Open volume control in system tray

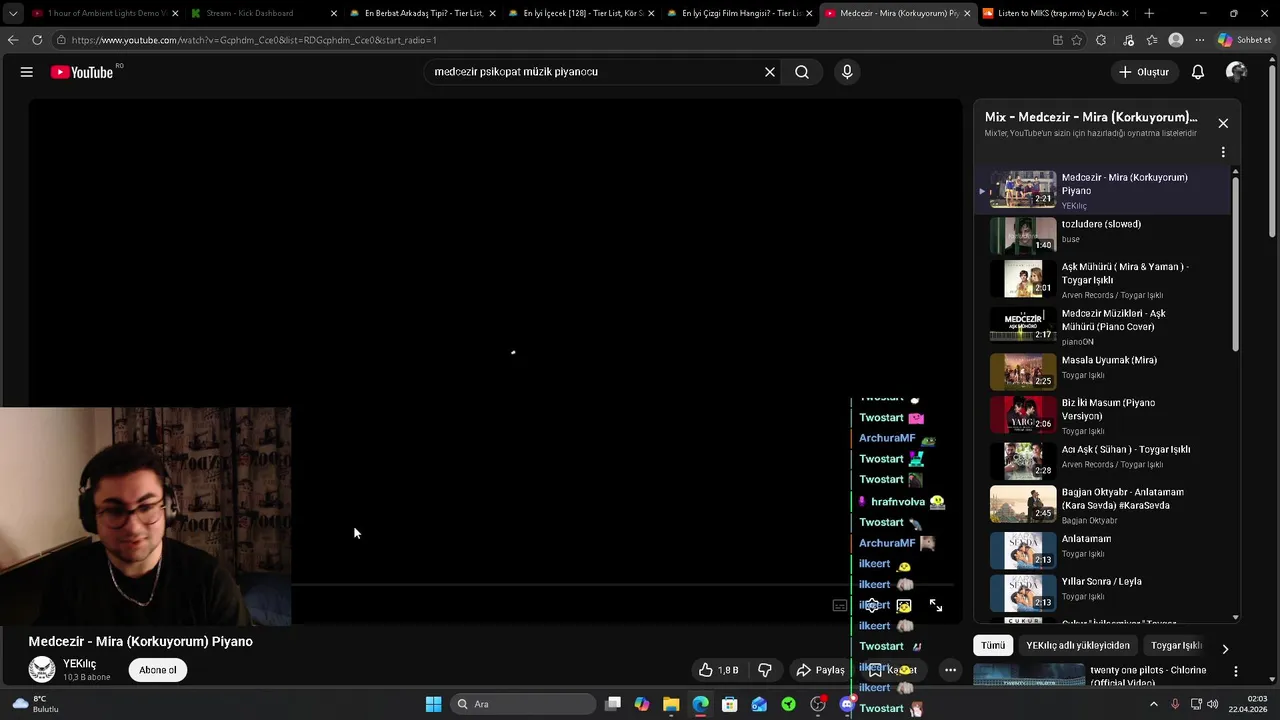pyautogui.click(x=1213, y=704)
